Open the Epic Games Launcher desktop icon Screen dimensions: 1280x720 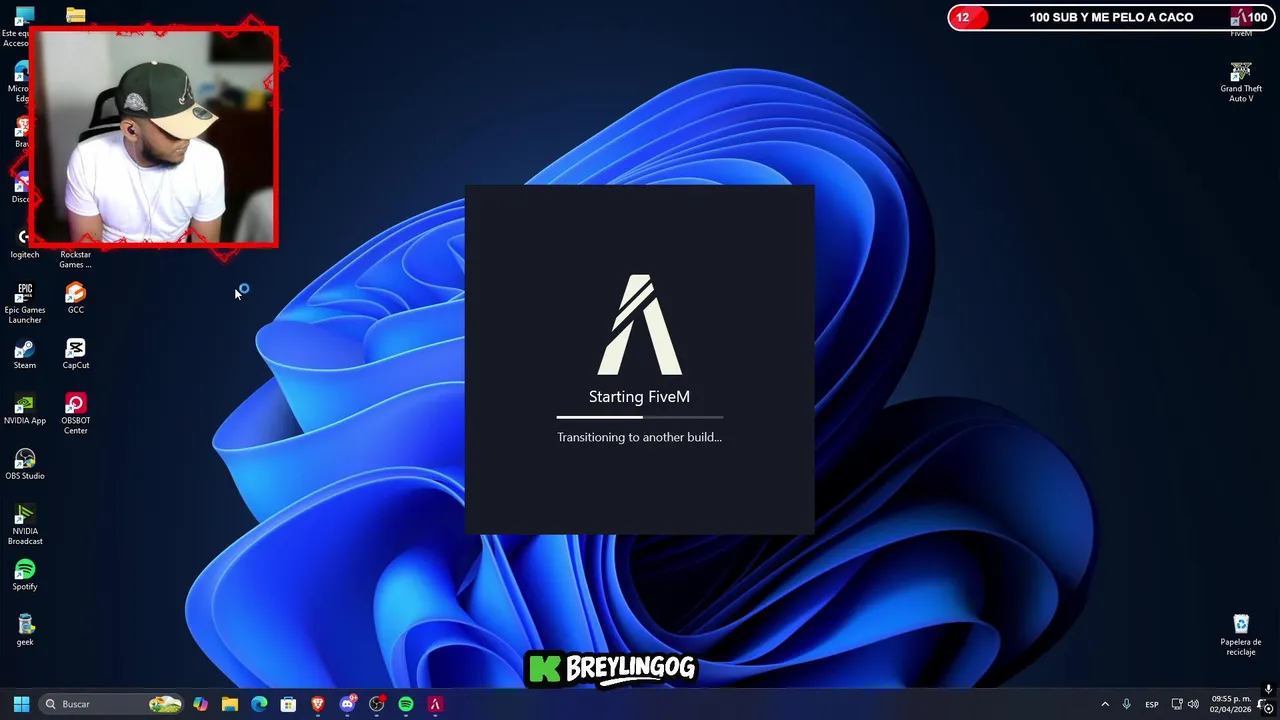coord(25,303)
